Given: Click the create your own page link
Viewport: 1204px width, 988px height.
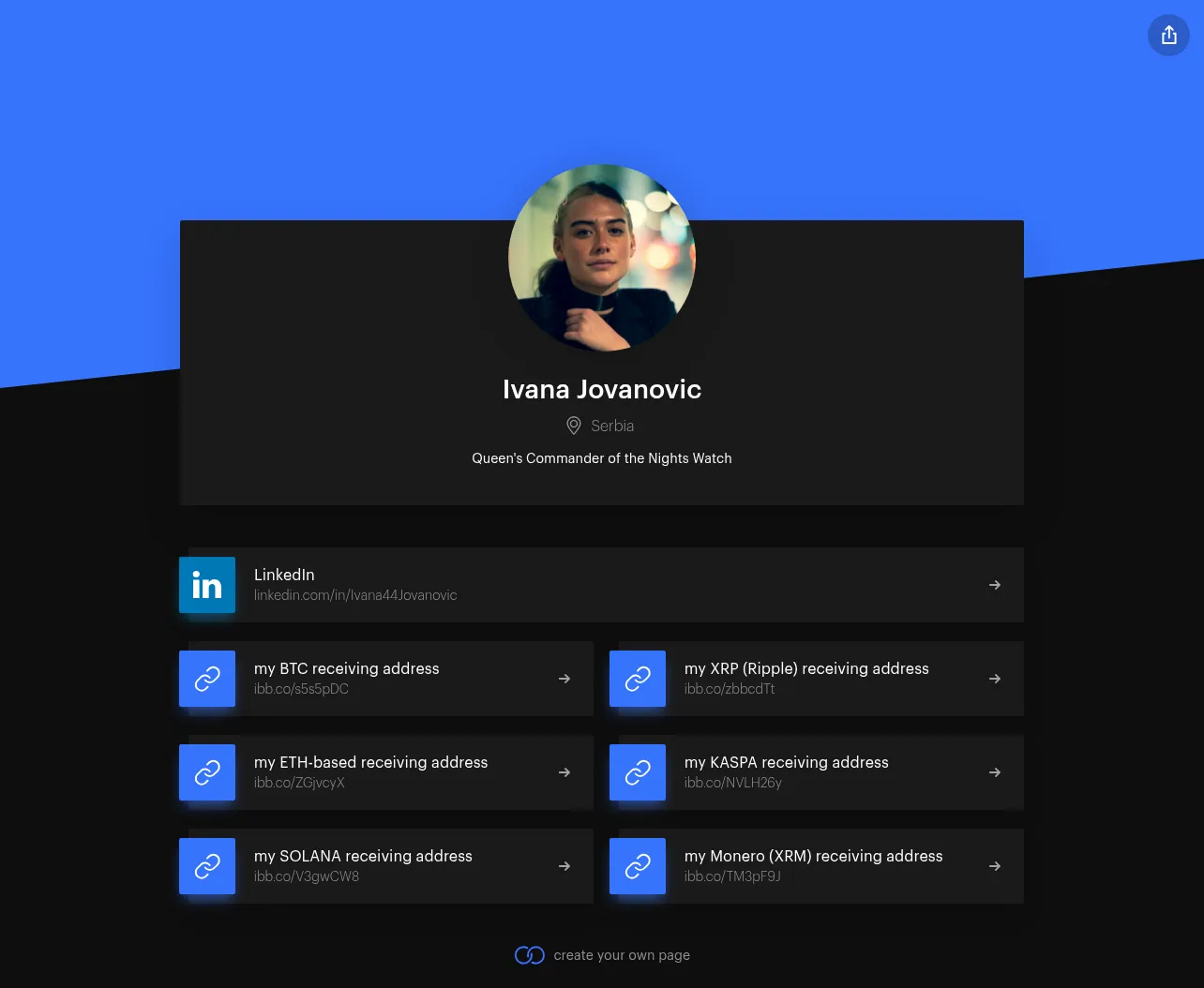Looking at the screenshot, I should pyautogui.click(x=622, y=955).
